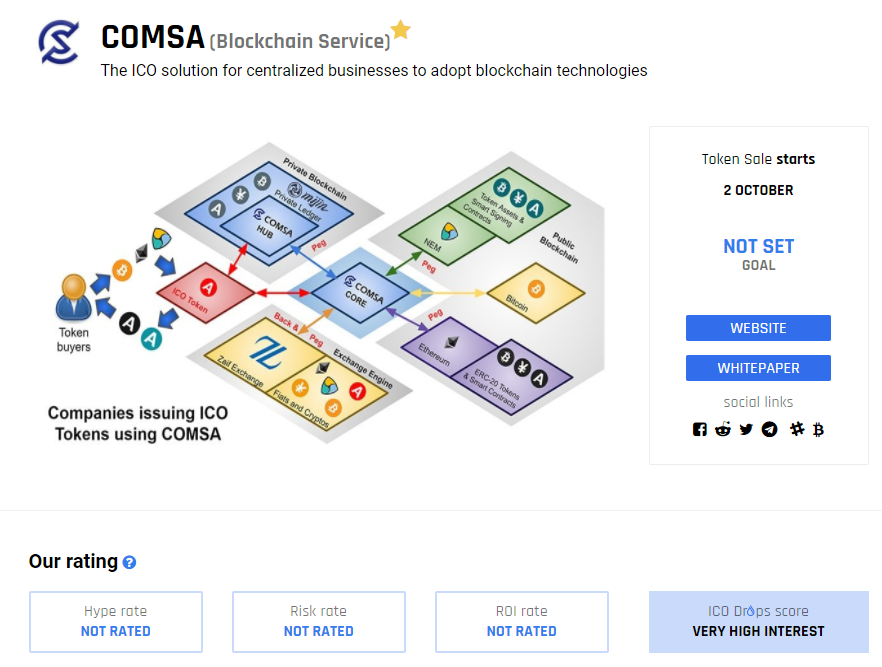
Task: Select the Hype rate card
Action: pyautogui.click(x=115, y=621)
